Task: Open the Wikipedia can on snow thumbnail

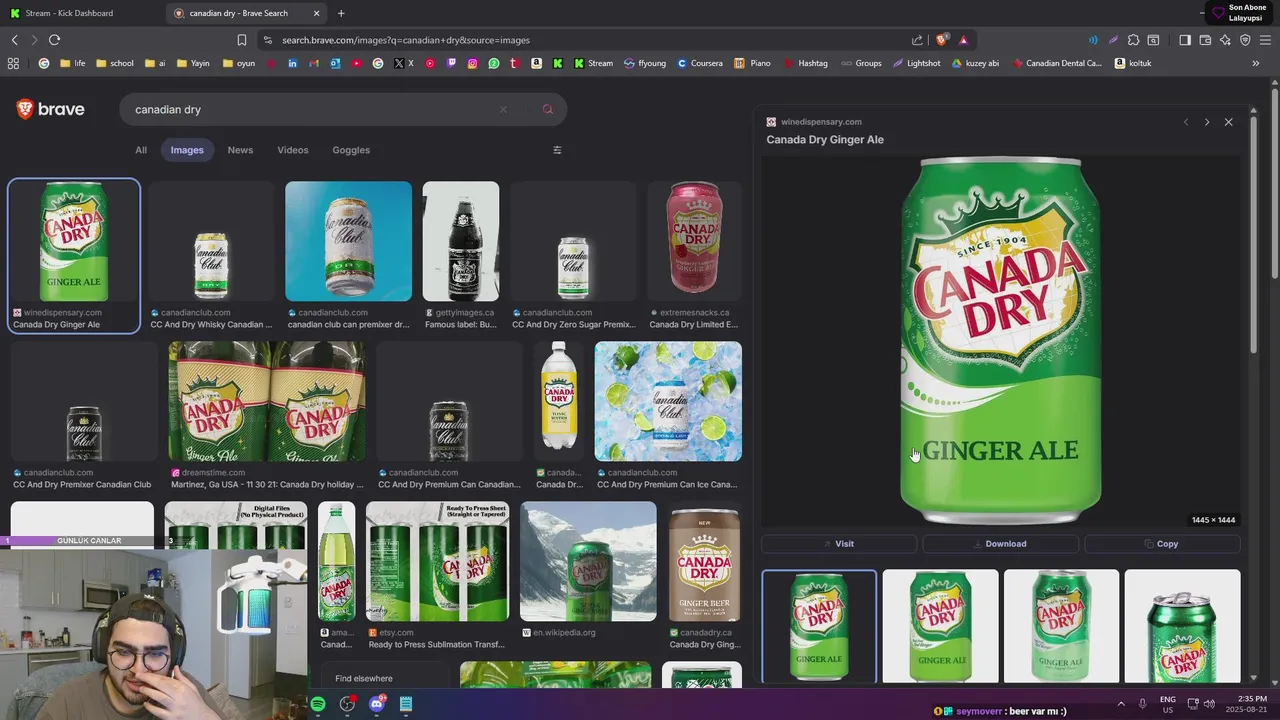Action: click(x=588, y=561)
